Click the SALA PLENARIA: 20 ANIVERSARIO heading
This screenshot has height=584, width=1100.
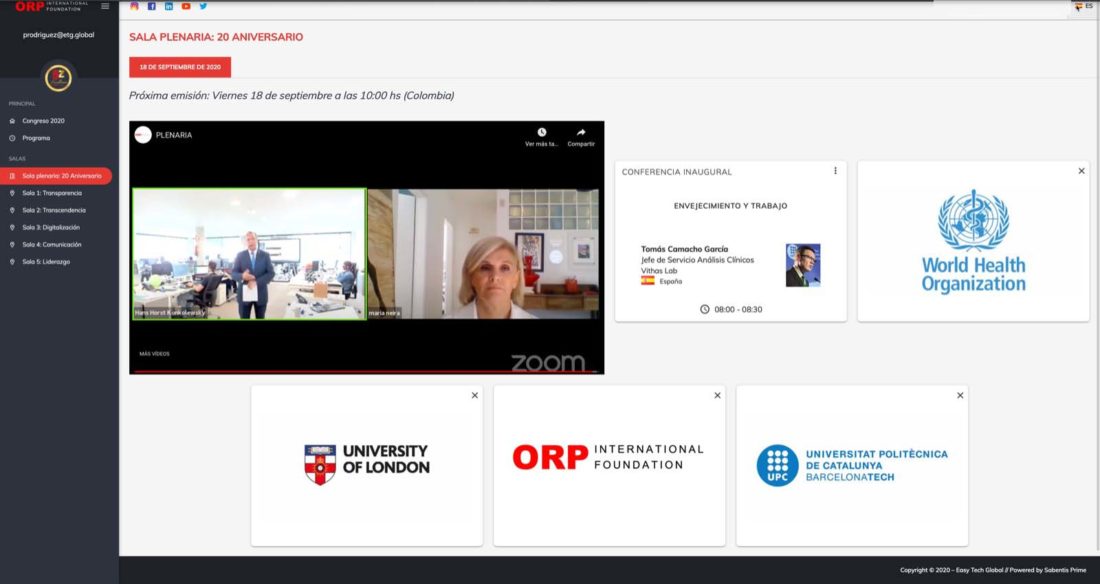point(216,37)
